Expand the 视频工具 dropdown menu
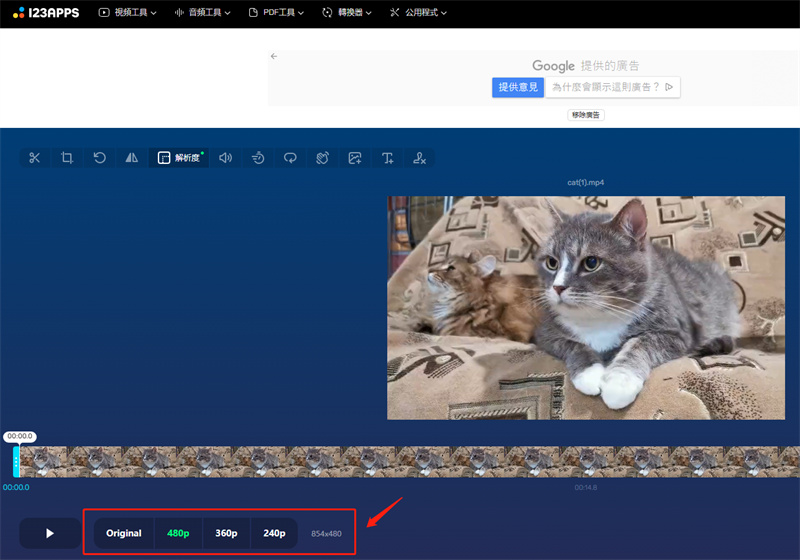Screen dimensions: 800x560 (128, 13)
